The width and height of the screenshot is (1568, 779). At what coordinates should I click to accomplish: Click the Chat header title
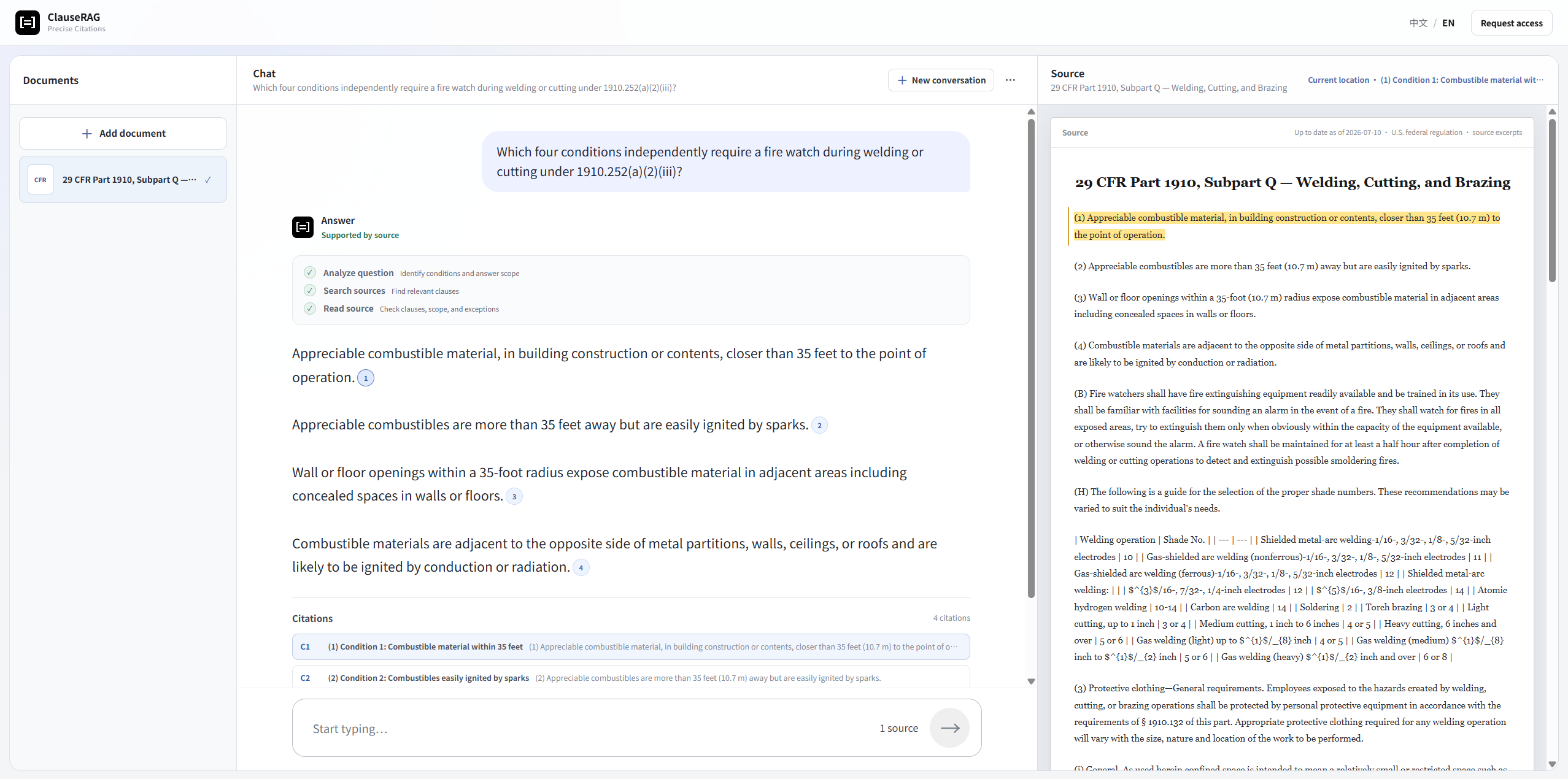click(264, 73)
